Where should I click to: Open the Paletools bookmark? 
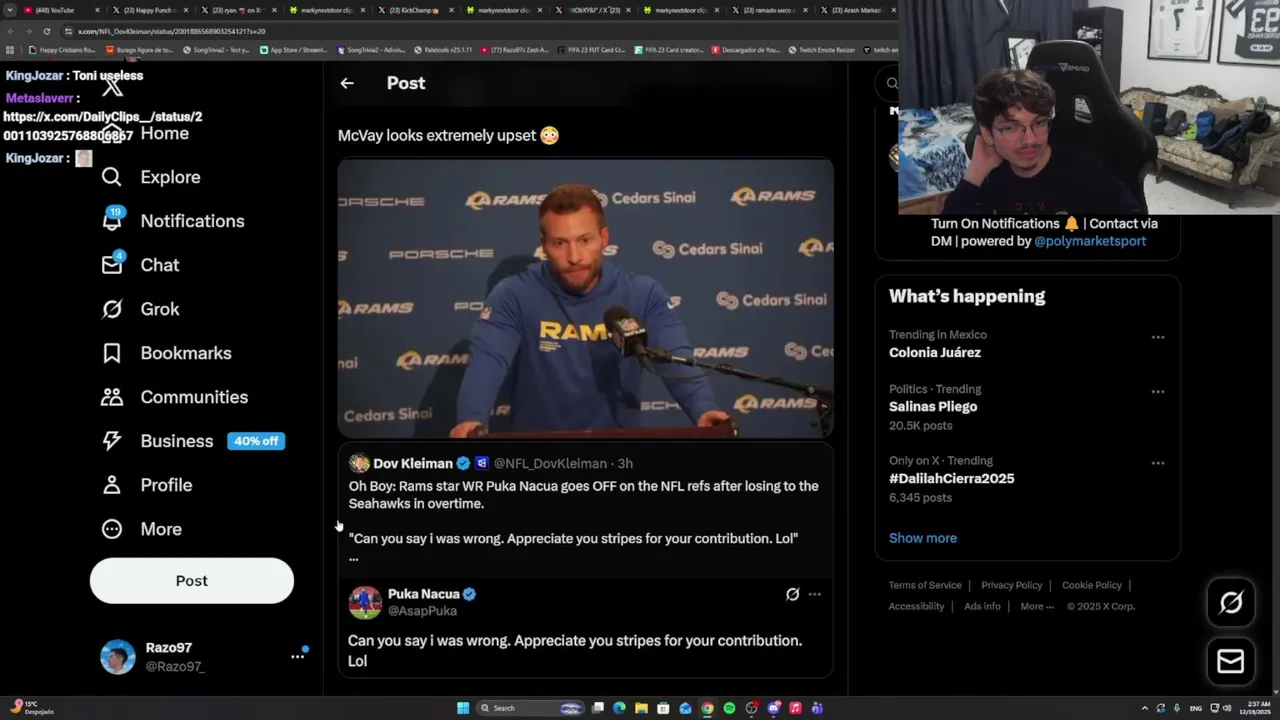[443, 50]
